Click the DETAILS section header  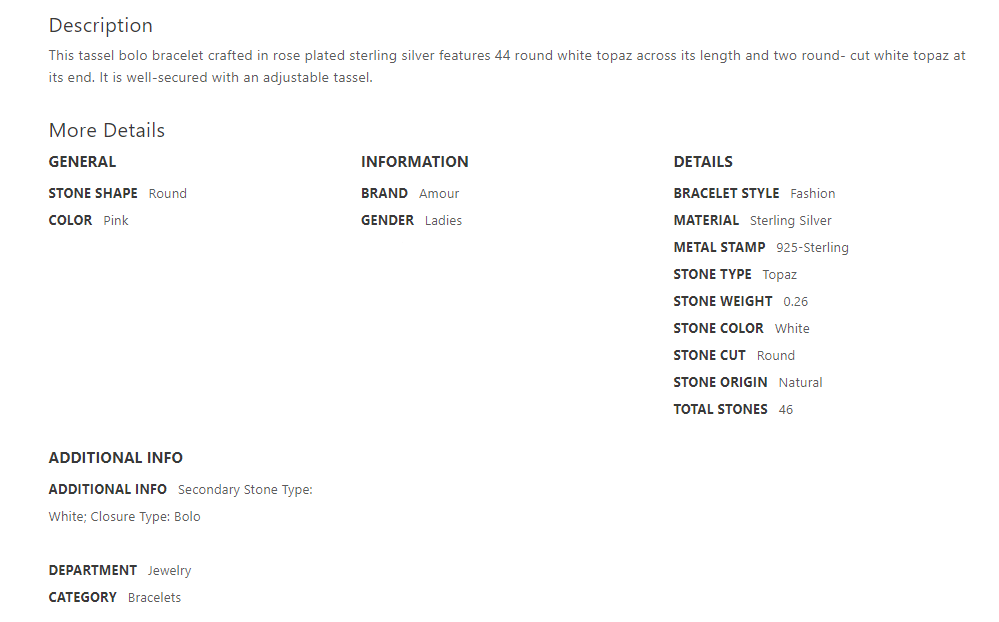[x=703, y=162]
